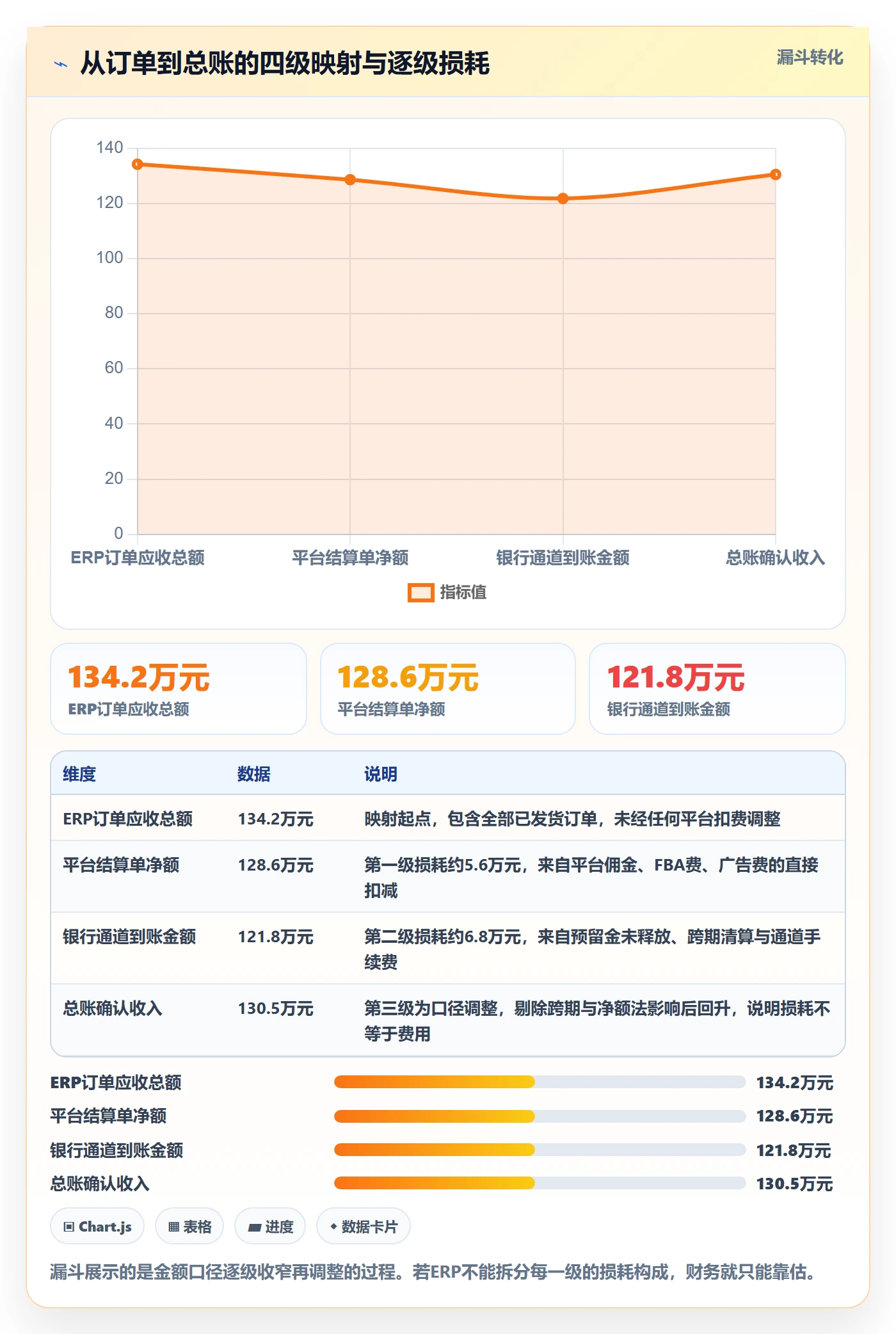Click the footer note starting 漏斗展示的是
896x1334 pixels.
point(435,1271)
